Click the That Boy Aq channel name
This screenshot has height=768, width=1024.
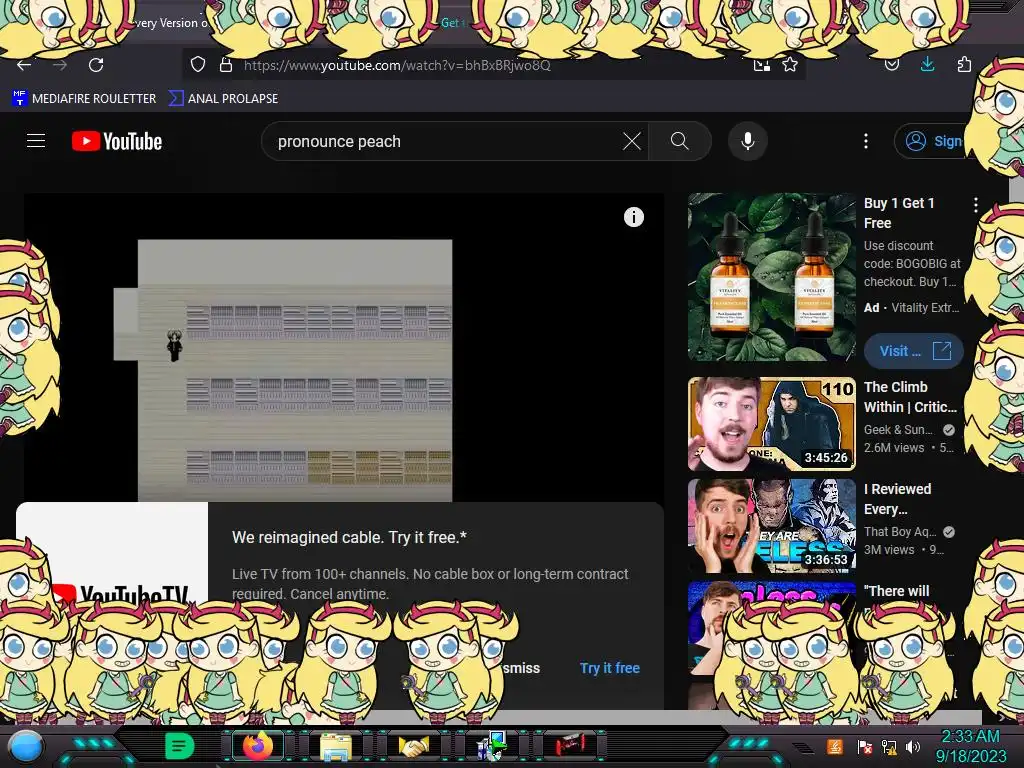point(900,532)
